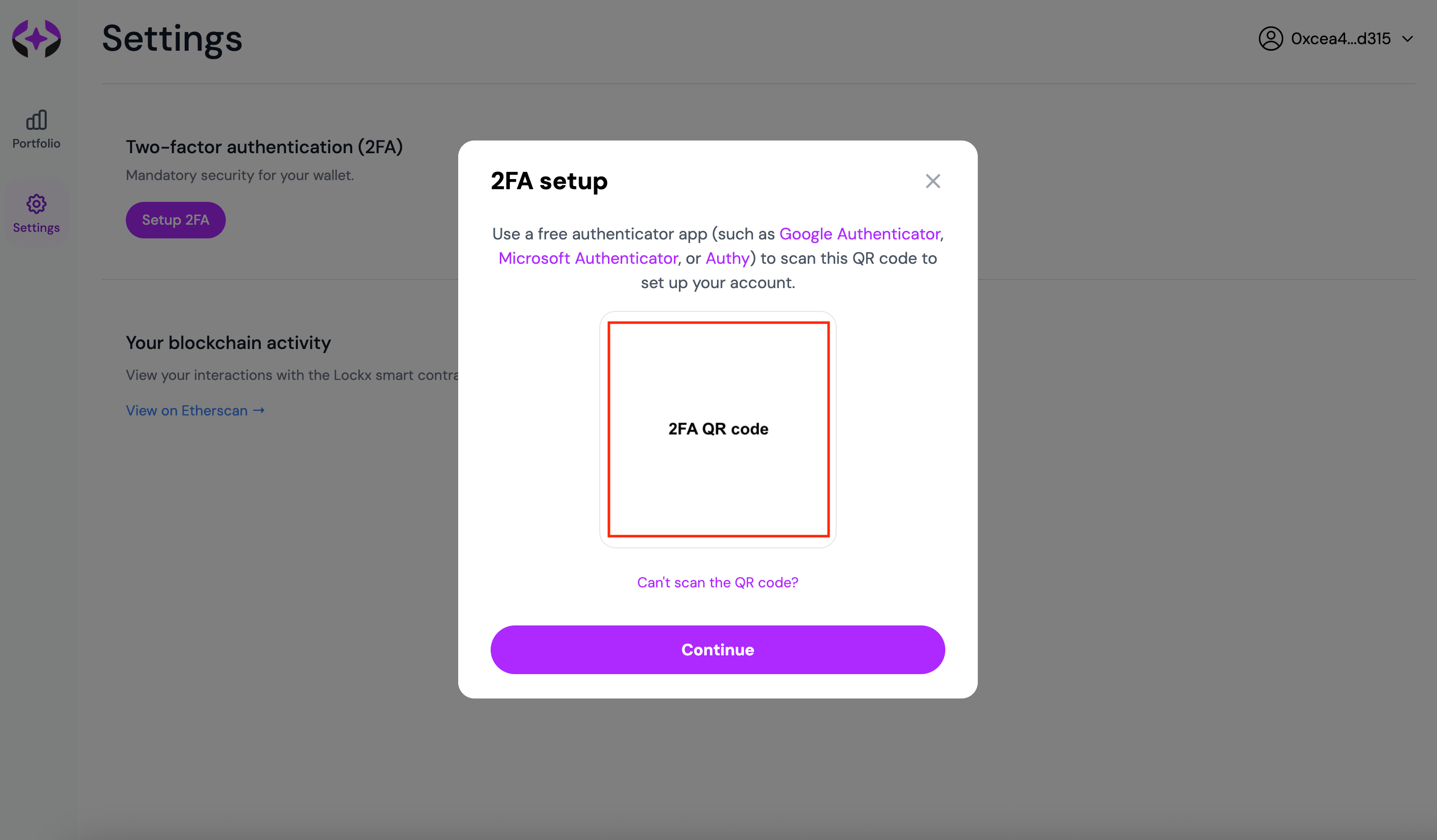Open the Microsoft Authenticator link
This screenshot has height=840, width=1437.
click(588, 258)
